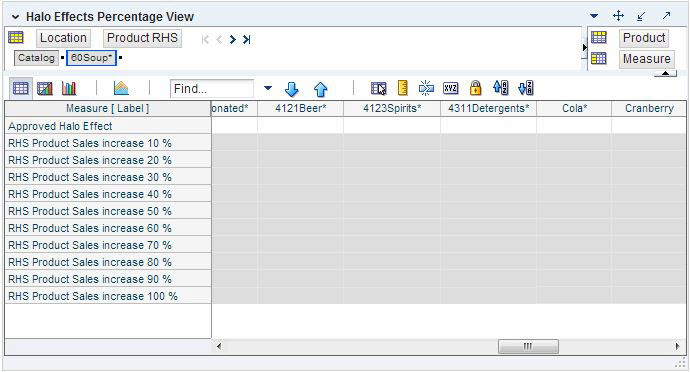Viewport: 690px width, 372px height.
Task: Find next with blue down arrow
Action: (291, 89)
